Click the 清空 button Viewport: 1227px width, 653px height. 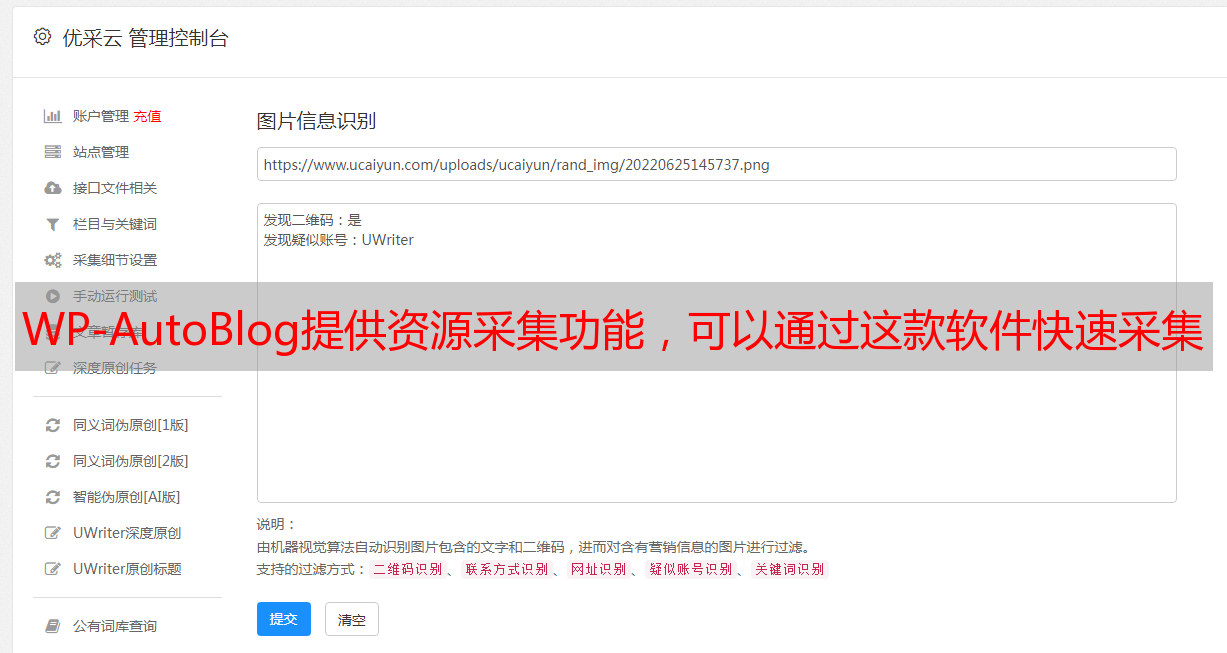click(352, 619)
